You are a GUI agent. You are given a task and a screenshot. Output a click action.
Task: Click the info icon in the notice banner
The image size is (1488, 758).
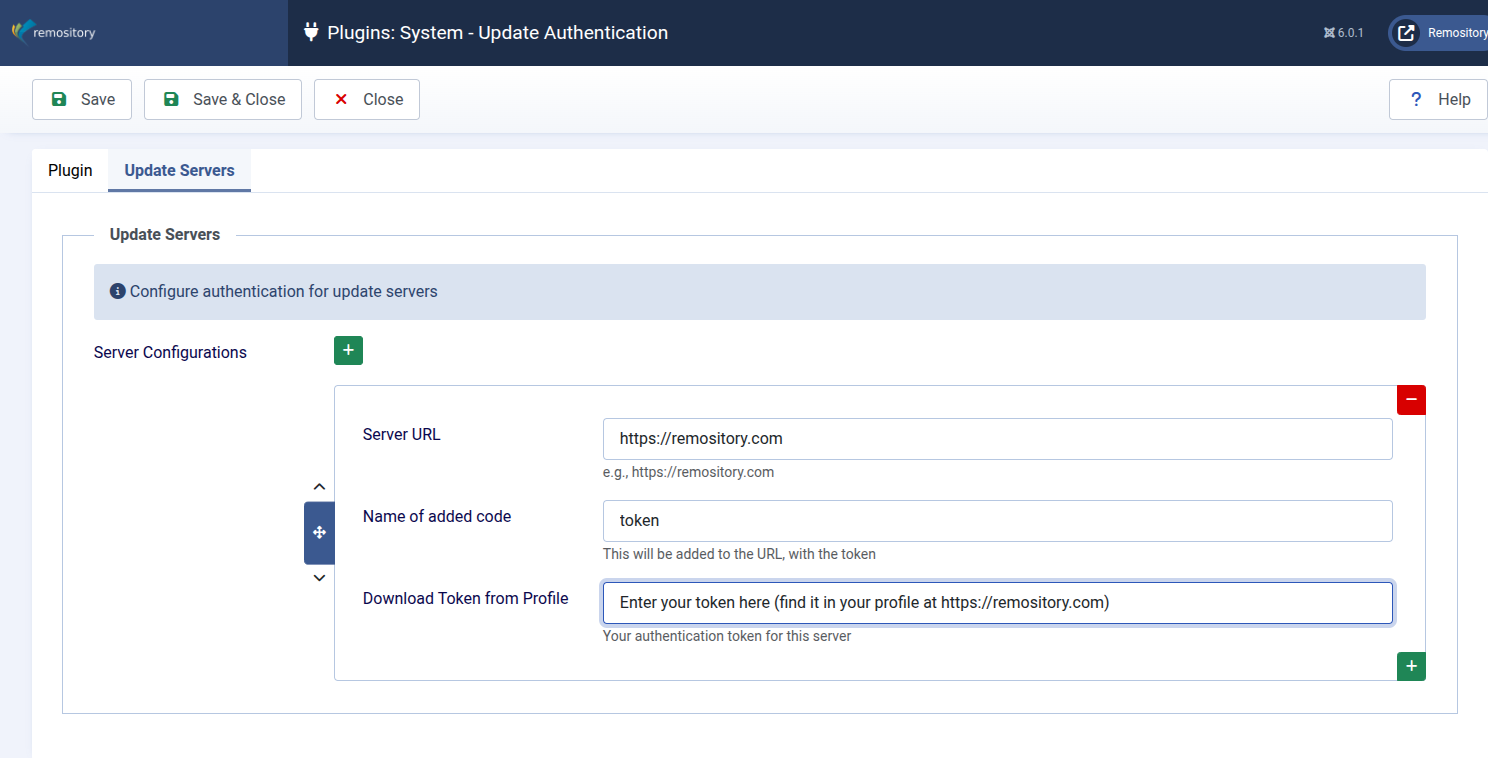(117, 292)
